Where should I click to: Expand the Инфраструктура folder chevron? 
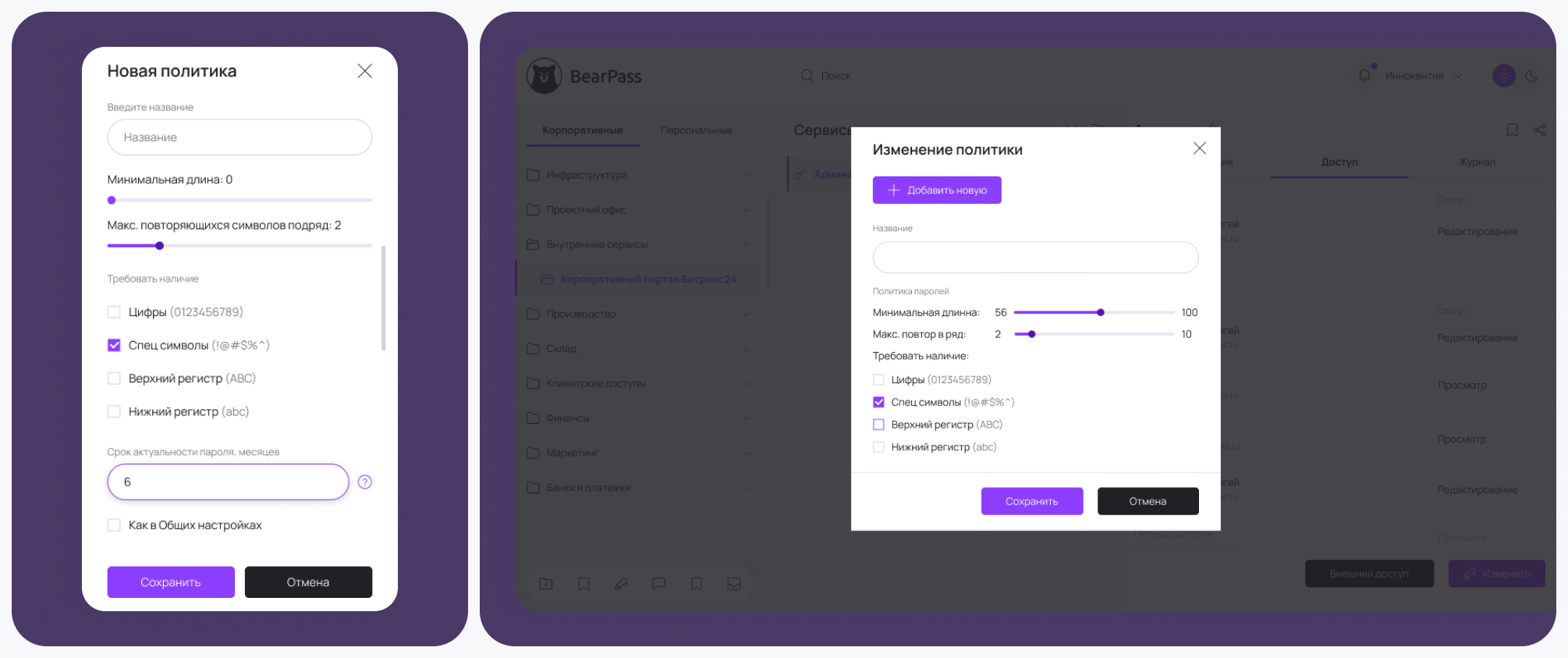click(746, 175)
